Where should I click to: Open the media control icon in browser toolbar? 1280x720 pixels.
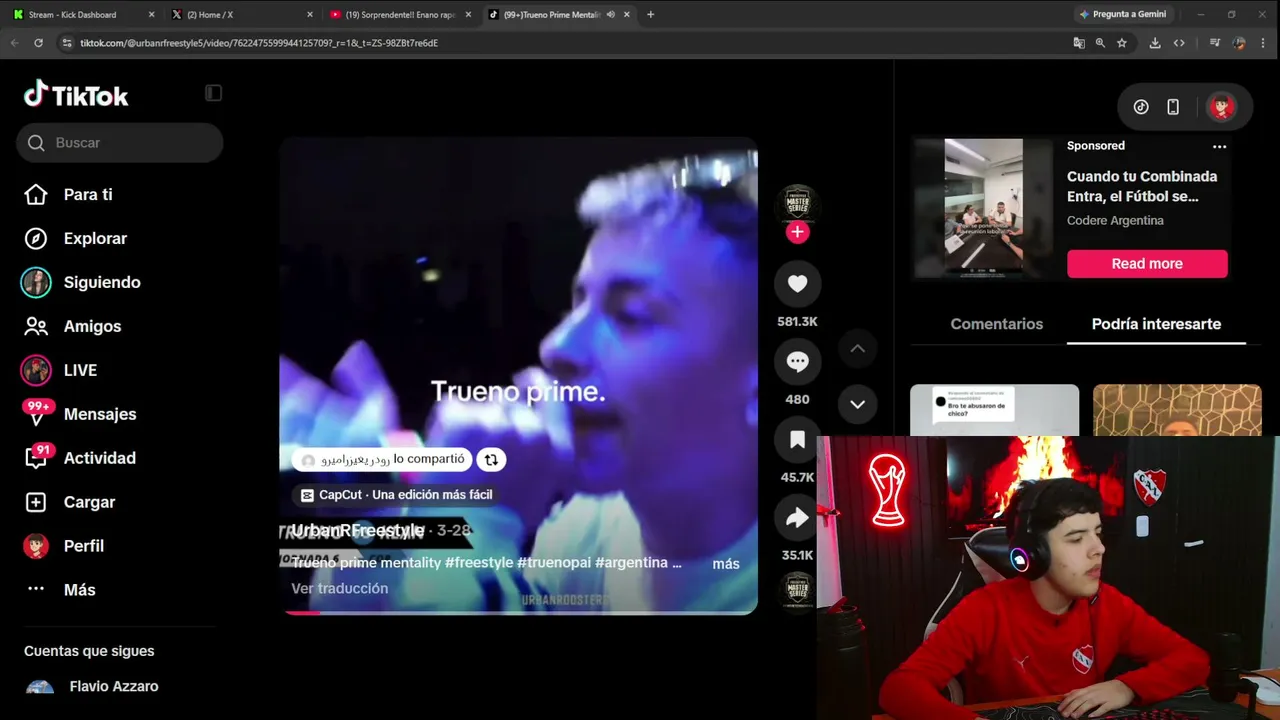(x=1214, y=43)
